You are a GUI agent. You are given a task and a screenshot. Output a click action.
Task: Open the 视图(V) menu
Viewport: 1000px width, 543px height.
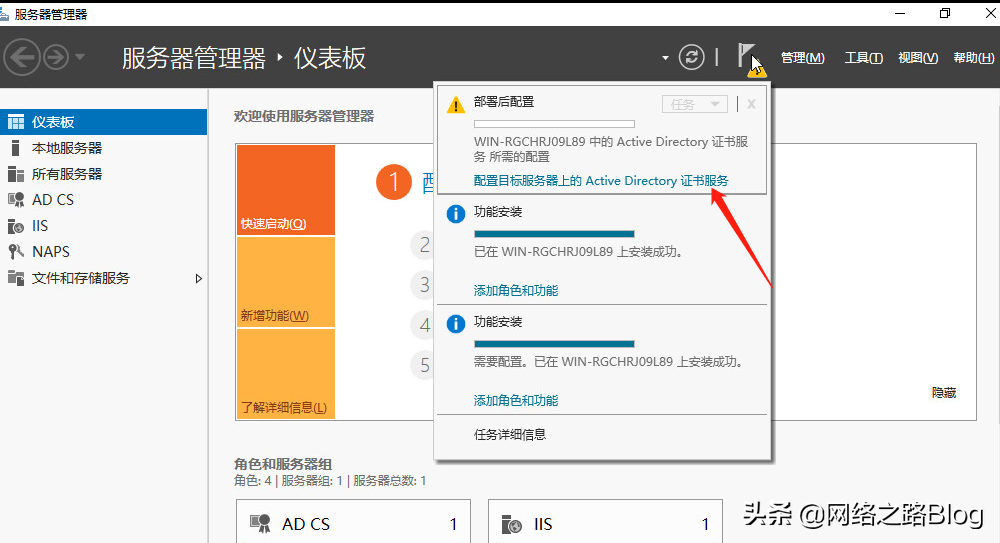click(918, 58)
